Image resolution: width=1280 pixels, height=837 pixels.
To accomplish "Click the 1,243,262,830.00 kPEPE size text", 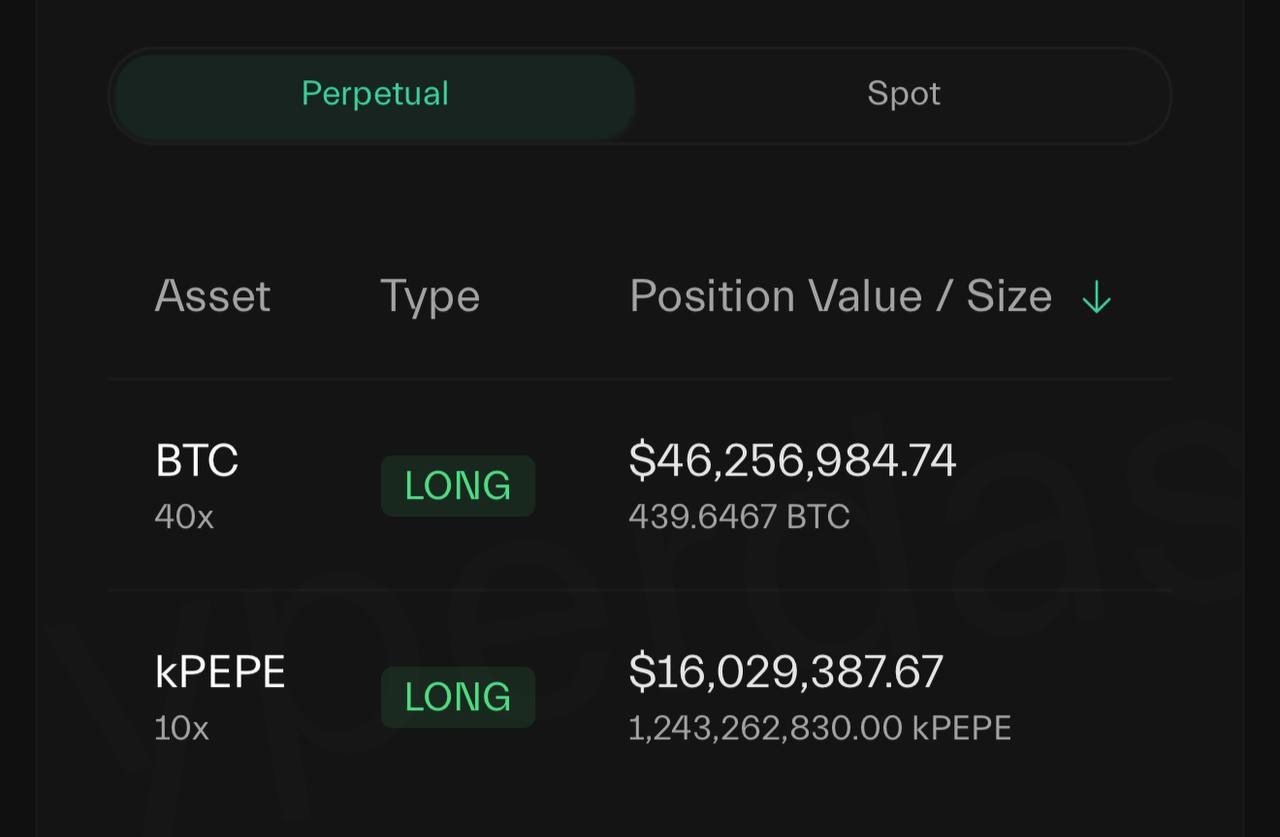I will pos(820,728).
